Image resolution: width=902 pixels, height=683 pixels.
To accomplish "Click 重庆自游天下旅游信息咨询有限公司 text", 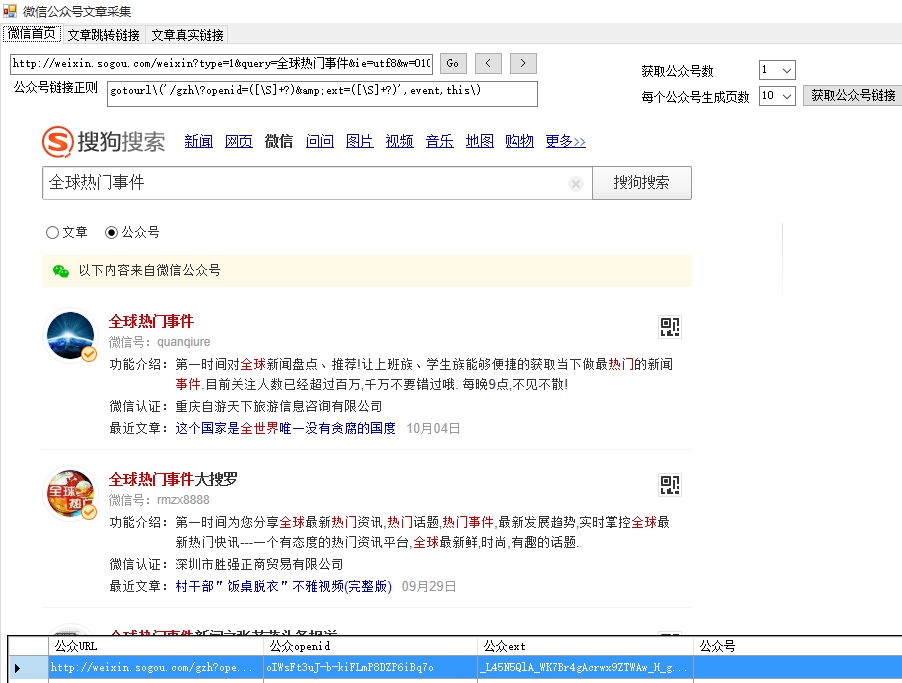I will pos(278,406).
